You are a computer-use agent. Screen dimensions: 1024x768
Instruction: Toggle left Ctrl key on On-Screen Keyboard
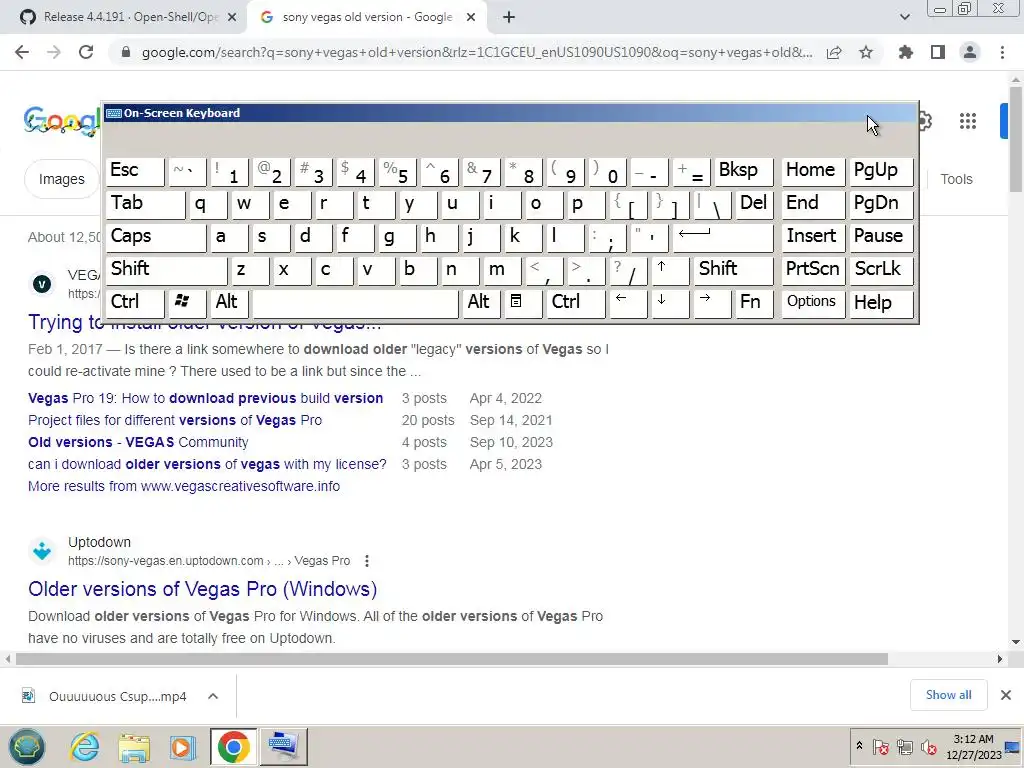(x=135, y=302)
